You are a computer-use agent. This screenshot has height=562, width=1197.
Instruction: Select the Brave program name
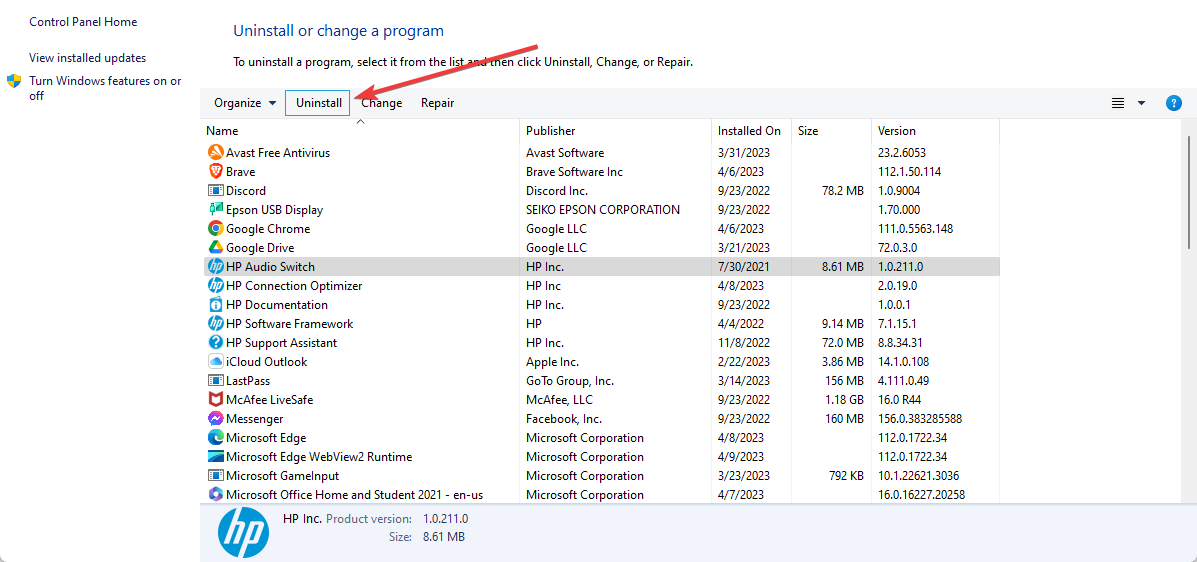click(240, 172)
